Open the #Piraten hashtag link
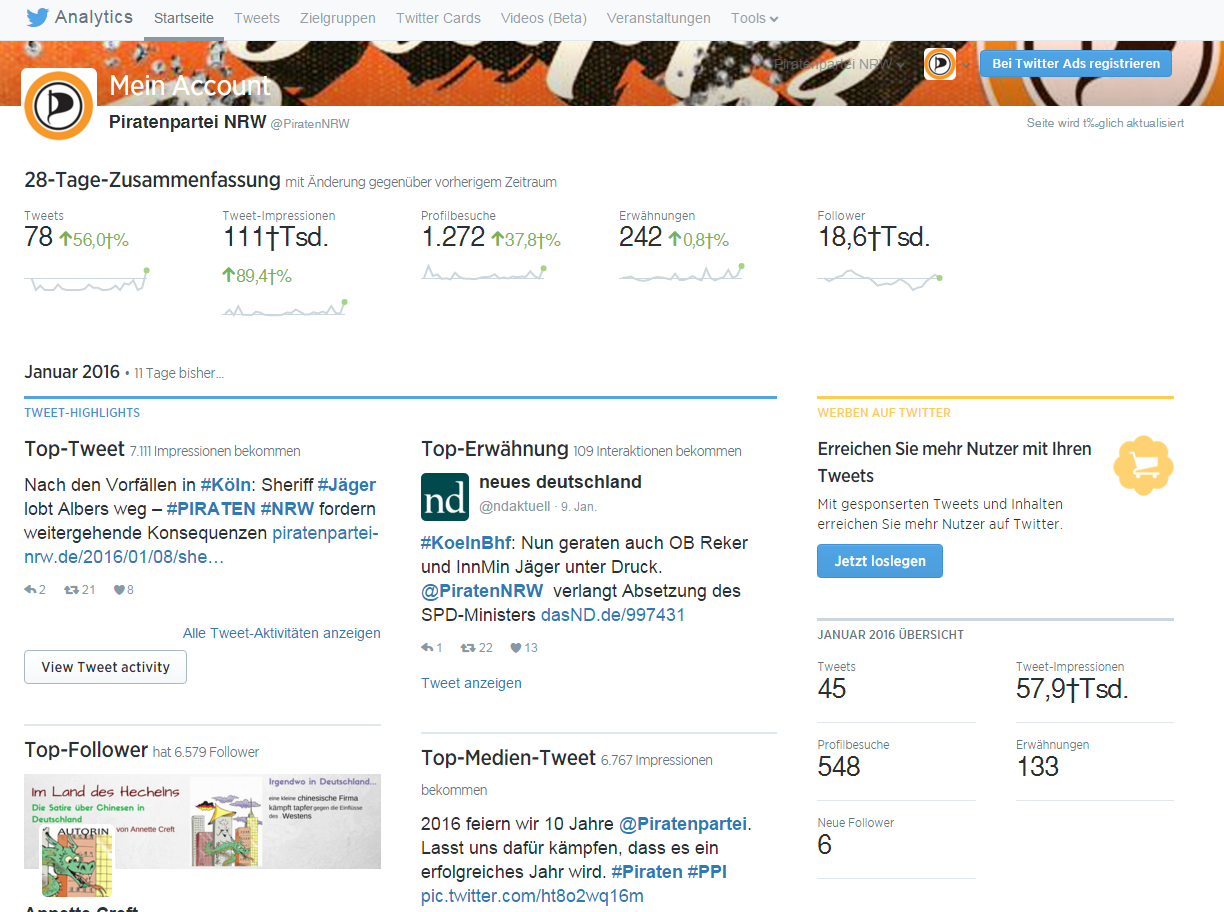1224x912 pixels. pos(647,872)
